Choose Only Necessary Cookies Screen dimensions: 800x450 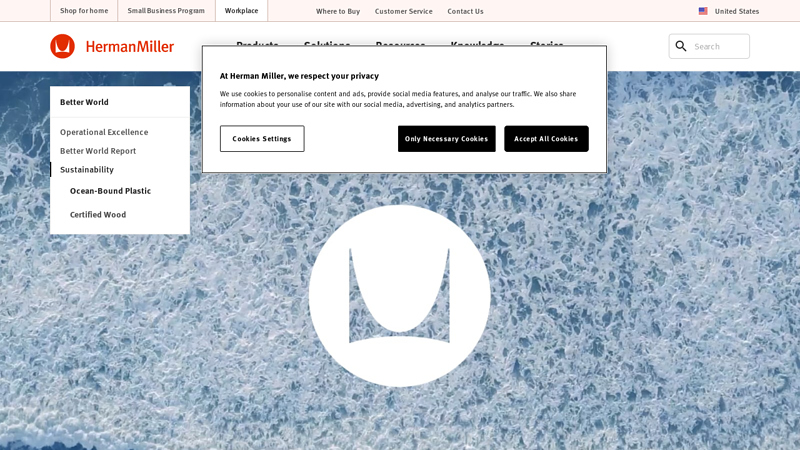(446, 139)
